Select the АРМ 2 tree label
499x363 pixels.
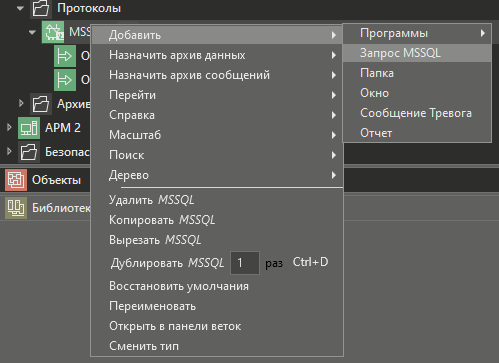pyautogui.click(x=63, y=128)
